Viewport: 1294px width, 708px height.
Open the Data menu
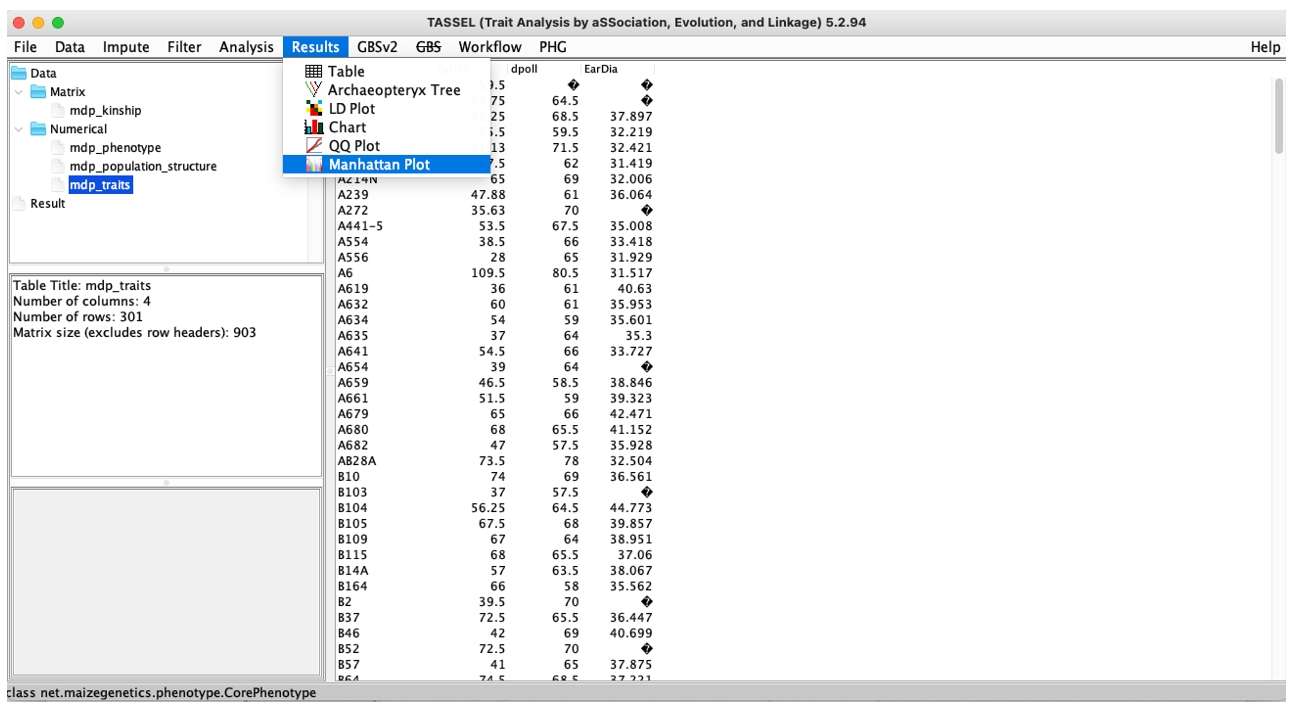tap(70, 47)
